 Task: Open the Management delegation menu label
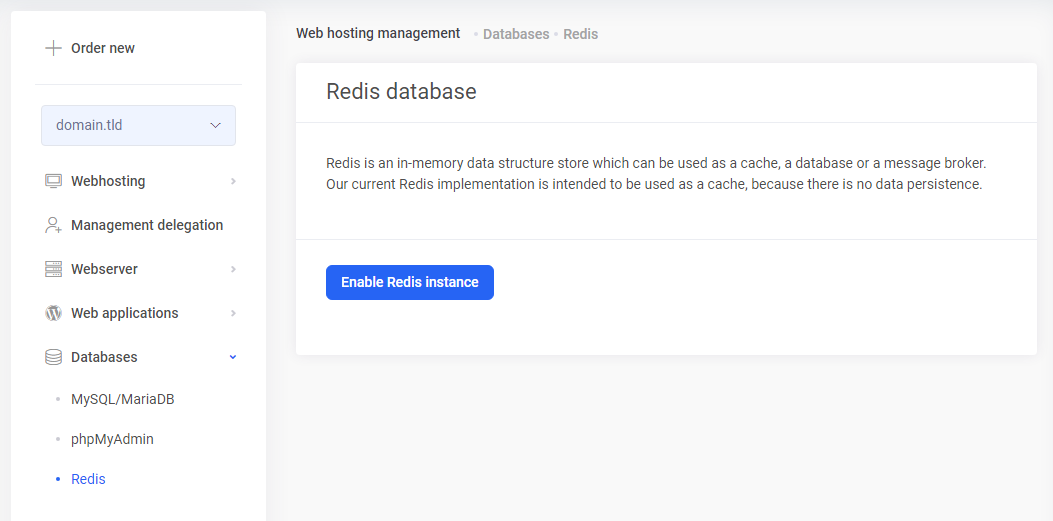pyautogui.click(x=147, y=225)
